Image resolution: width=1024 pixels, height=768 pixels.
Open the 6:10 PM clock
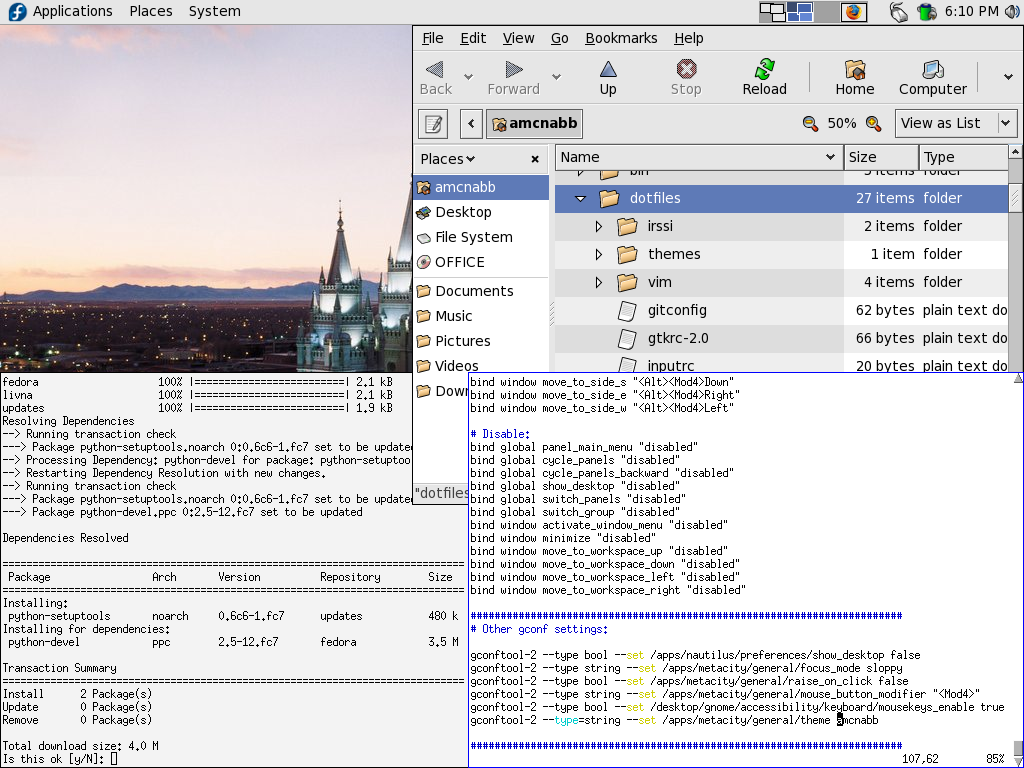[971, 11]
